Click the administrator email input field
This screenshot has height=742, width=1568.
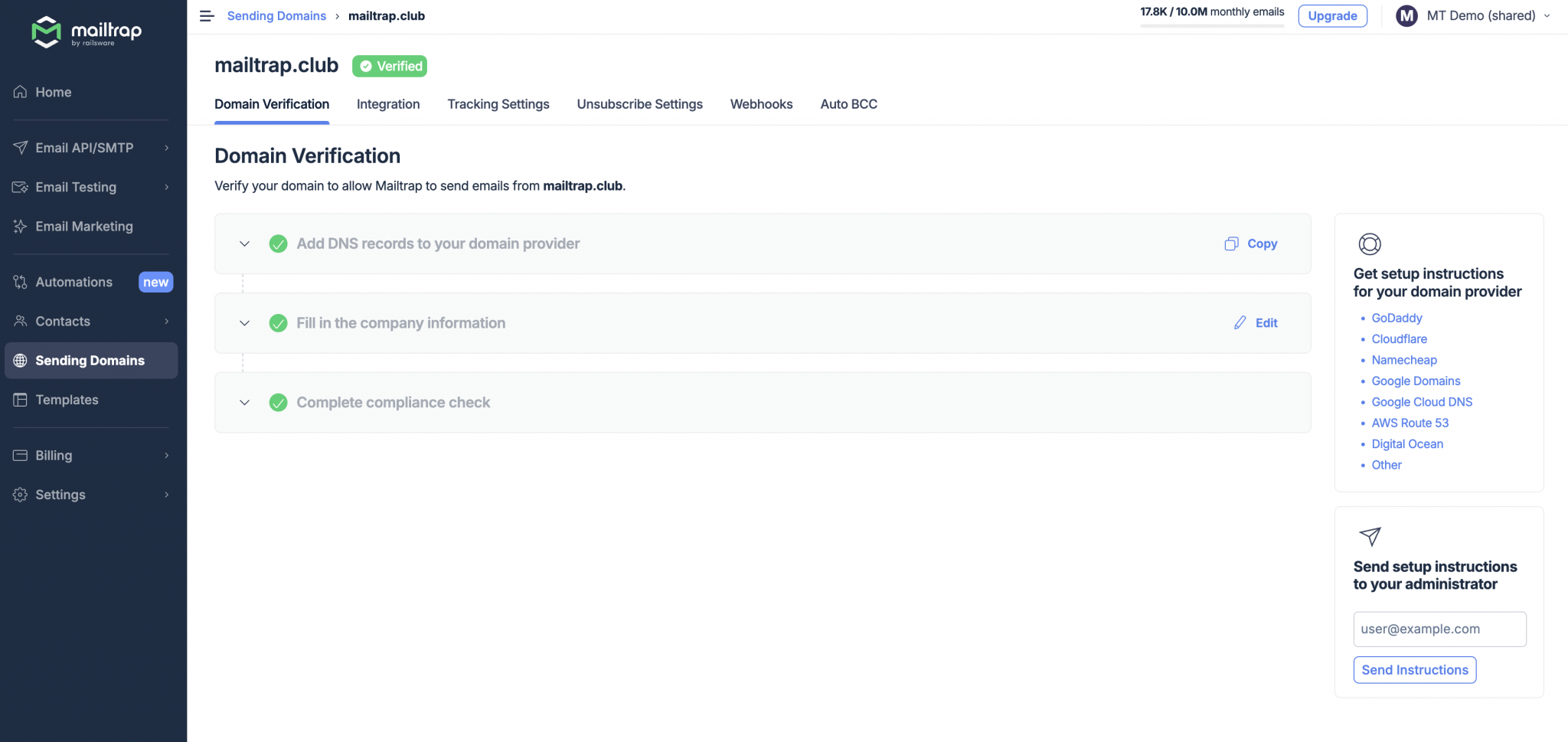pos(1439,629)
